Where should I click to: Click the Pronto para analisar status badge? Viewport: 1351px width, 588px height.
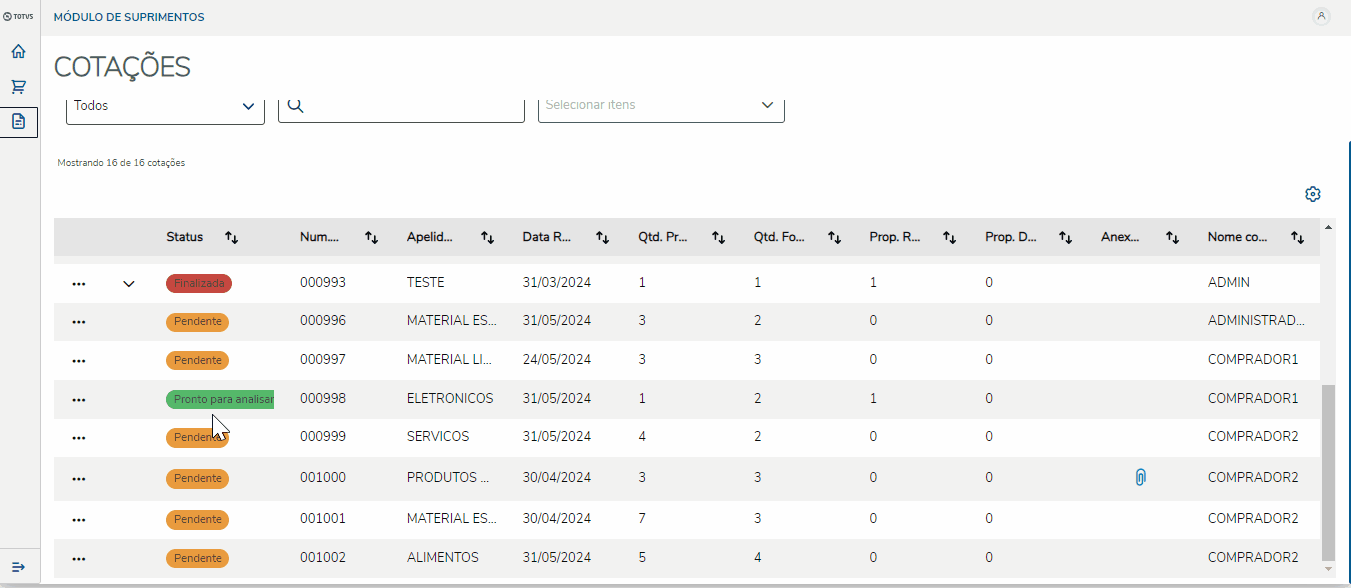pyautogui.click(x=220, y=399)
